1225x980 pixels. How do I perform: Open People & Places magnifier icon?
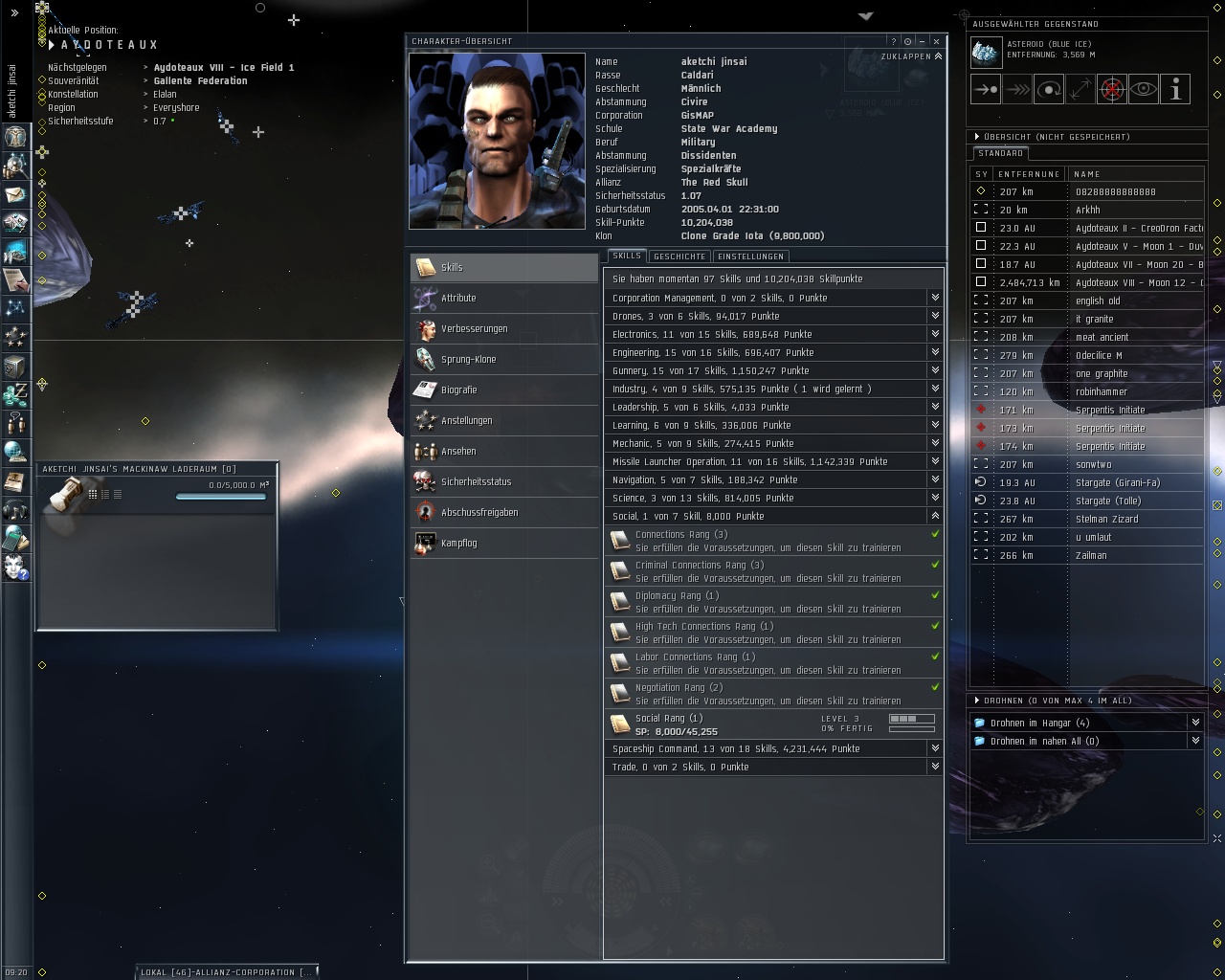tap(15, 166)
